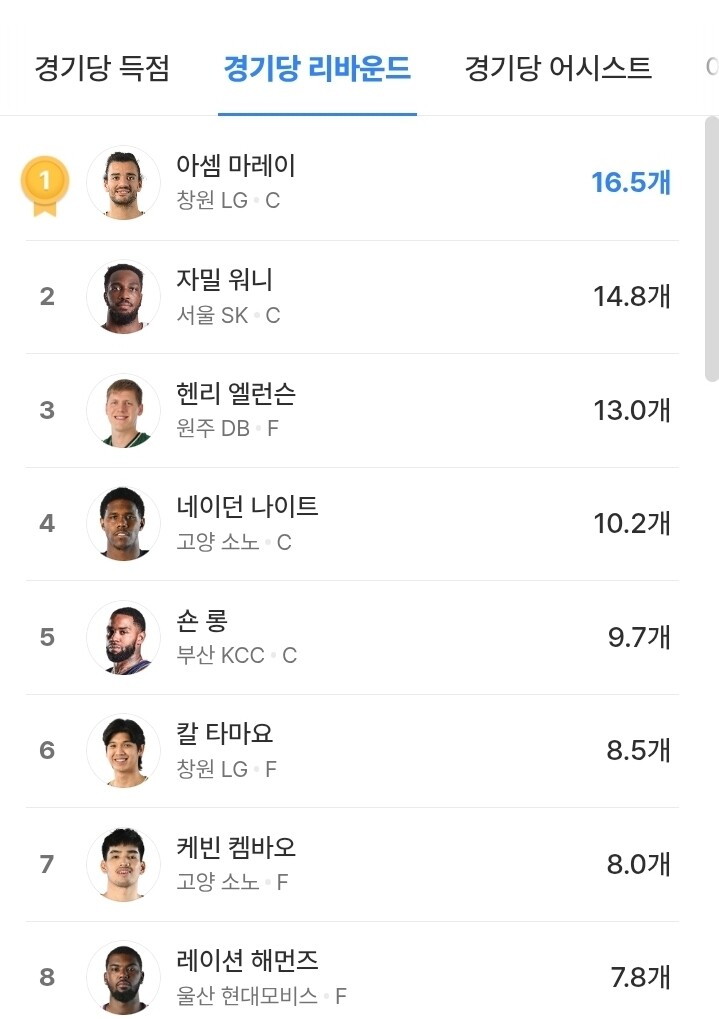Select the 경기당 리바운드 tab
The width and height of the screenshot is (719, 1019).
pos(317,68)
